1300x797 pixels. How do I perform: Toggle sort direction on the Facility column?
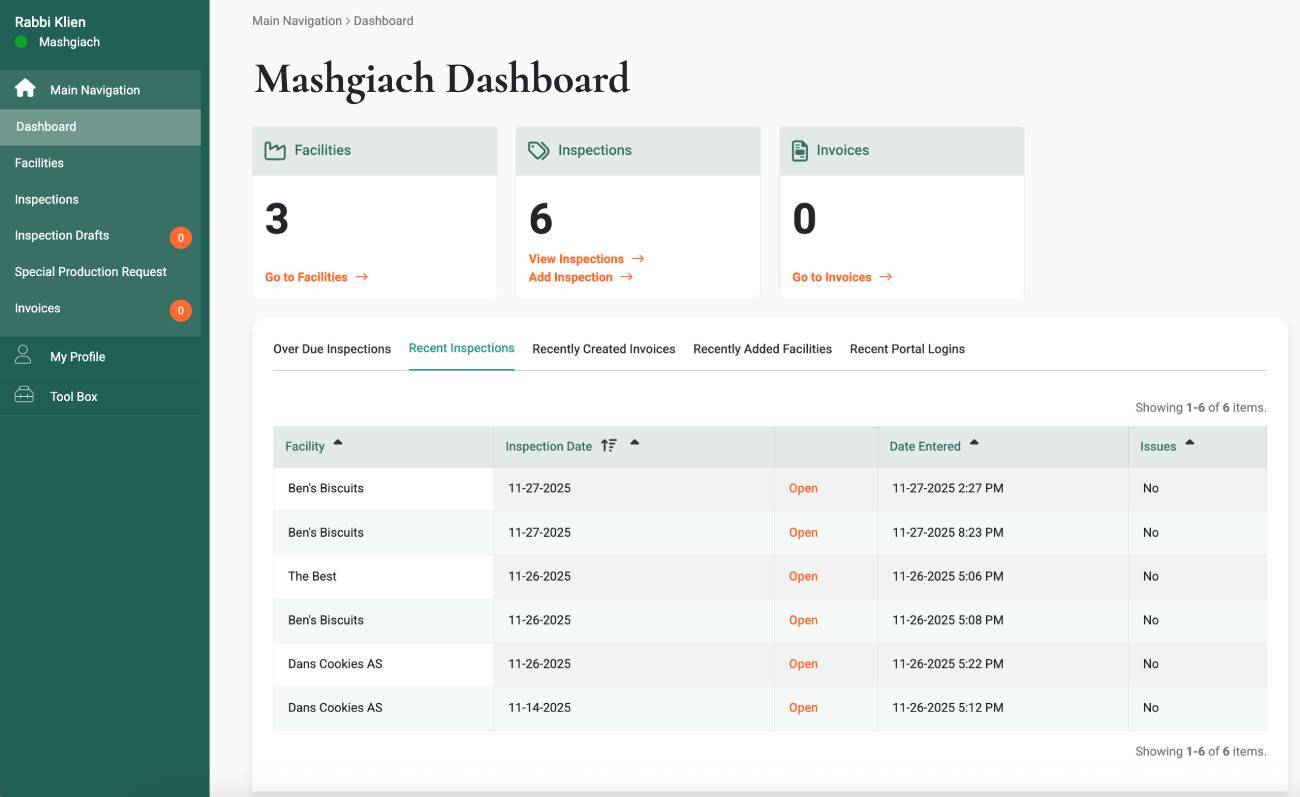[x=337, y=440]
